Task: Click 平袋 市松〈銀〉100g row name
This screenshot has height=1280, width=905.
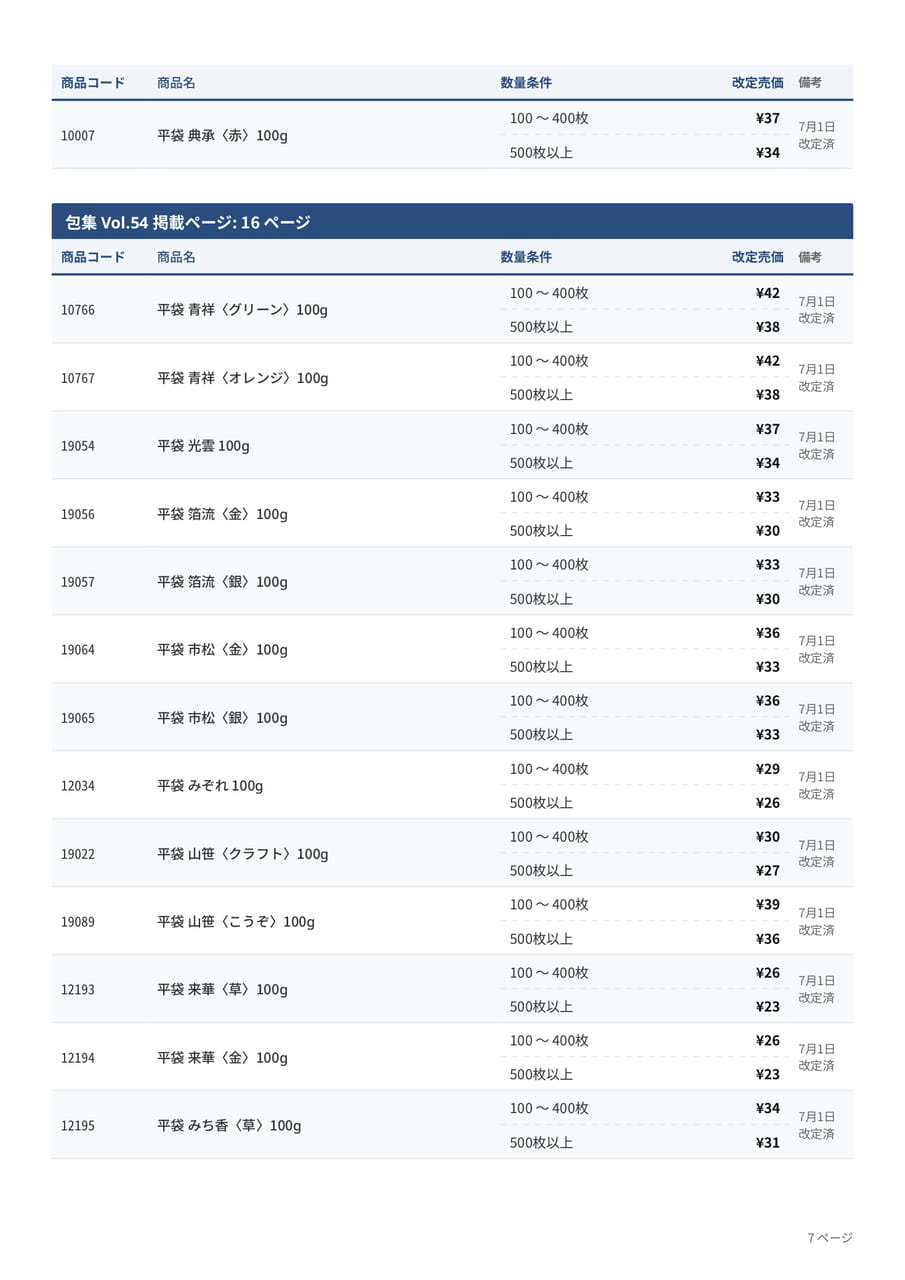Action: coord(222,718)
